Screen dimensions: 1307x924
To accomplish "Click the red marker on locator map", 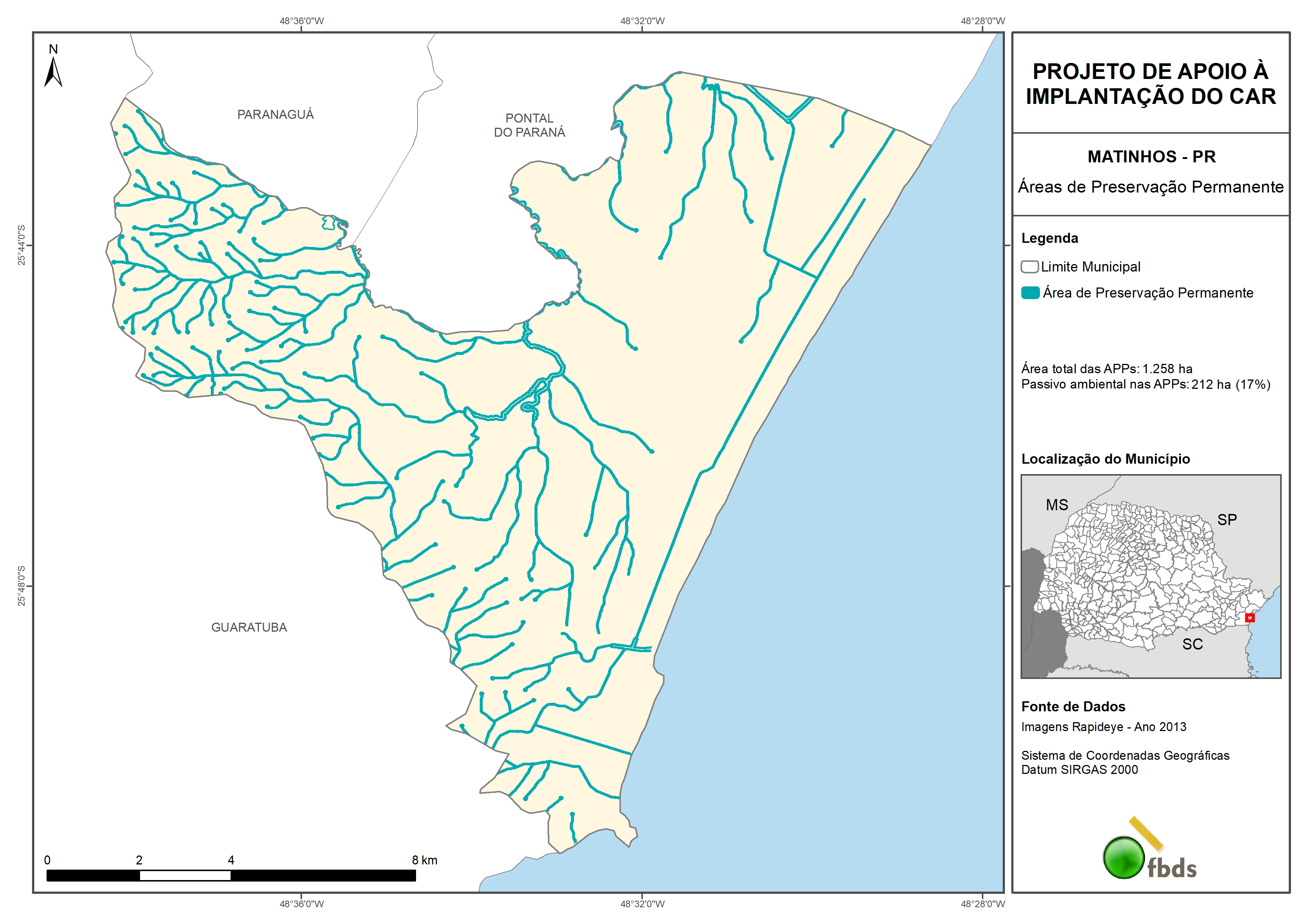I will pos(1250,618).
